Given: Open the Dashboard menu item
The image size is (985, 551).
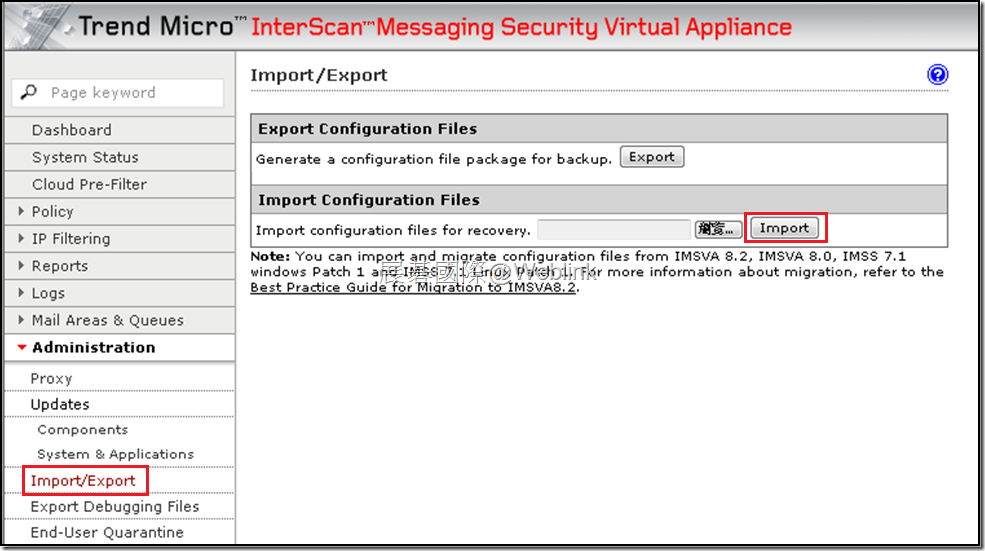Looking at the screenshot, I should (x=72, y=130).
